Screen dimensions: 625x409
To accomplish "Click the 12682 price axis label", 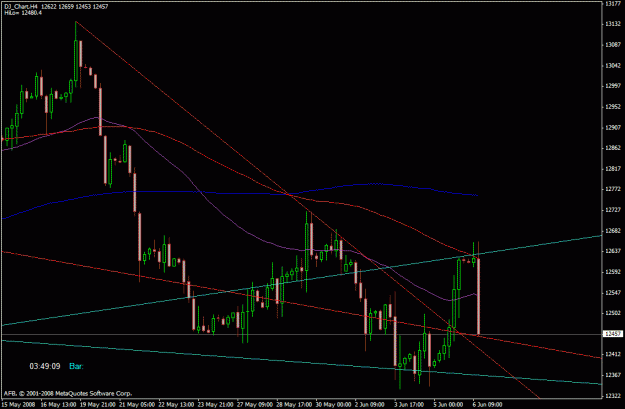I will pyautogui.click(x=613, y=230).
